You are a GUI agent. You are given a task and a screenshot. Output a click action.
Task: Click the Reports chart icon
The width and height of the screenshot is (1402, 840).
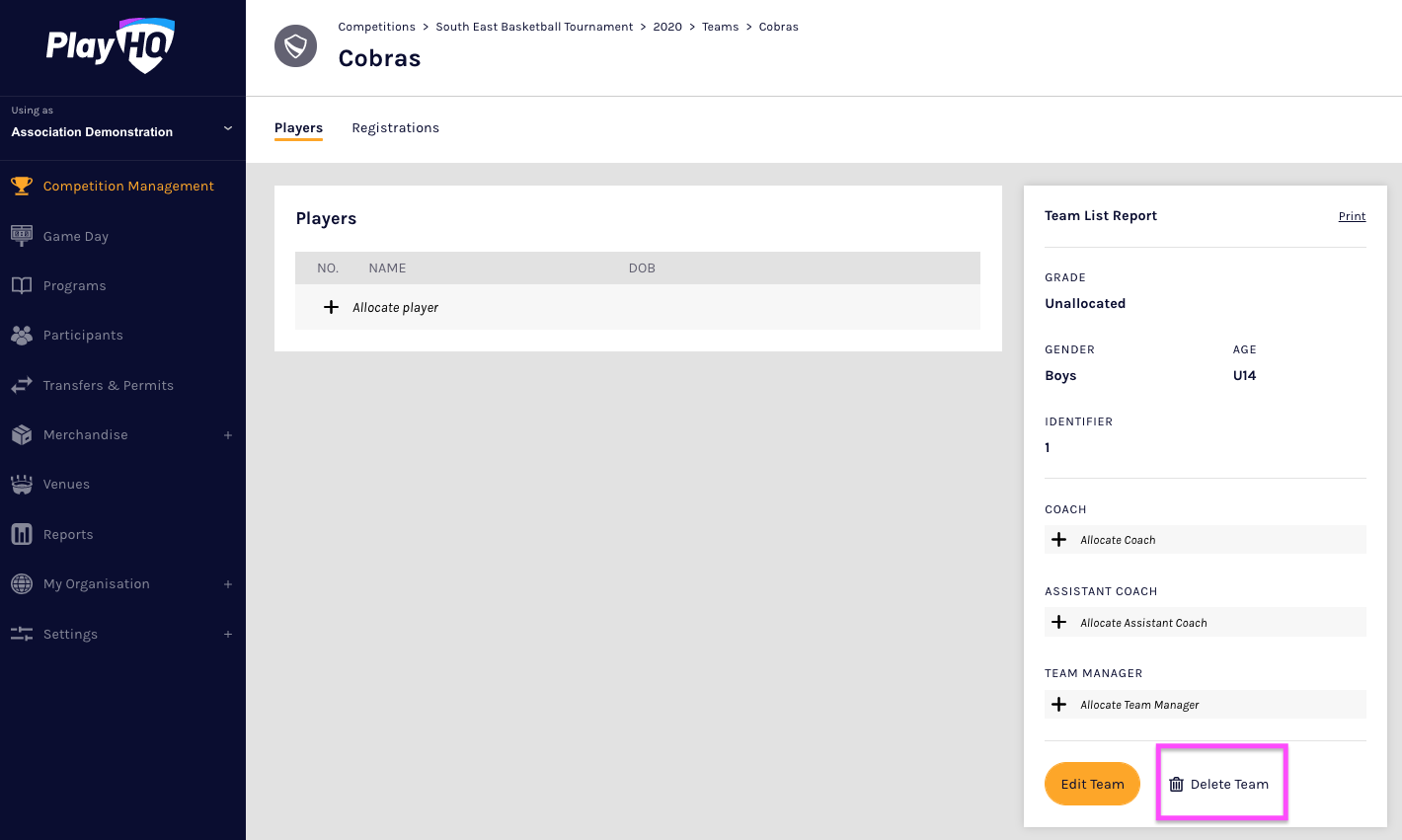click(x=22, y=534)
